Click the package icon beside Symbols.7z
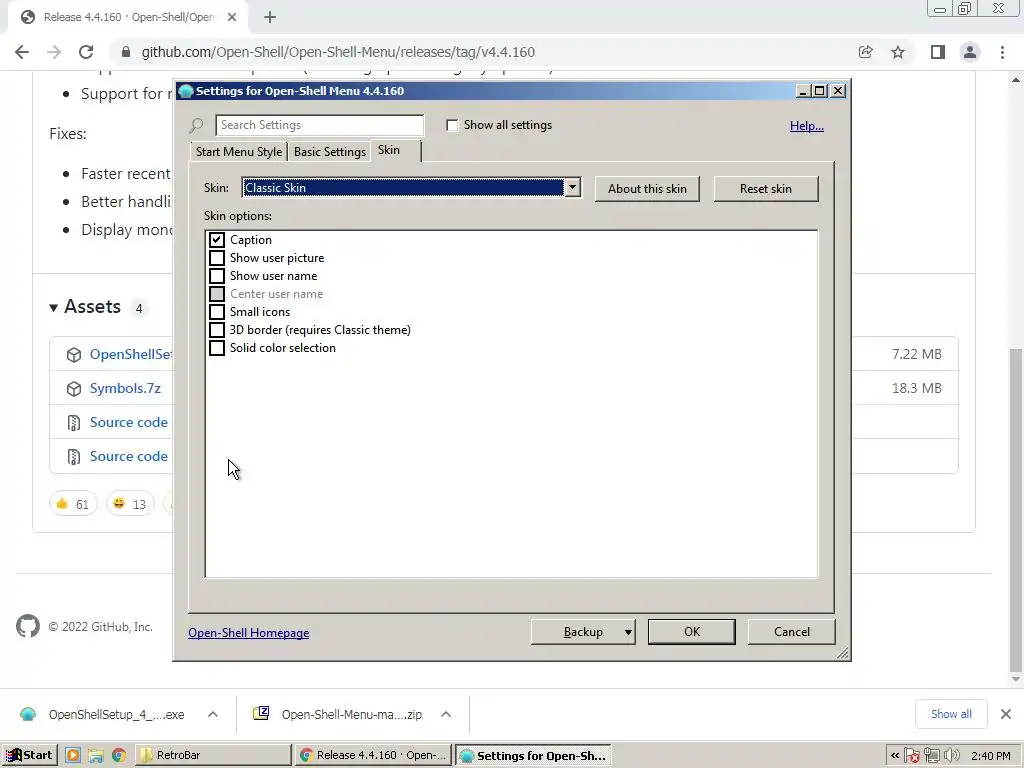 tap(74, 389)
